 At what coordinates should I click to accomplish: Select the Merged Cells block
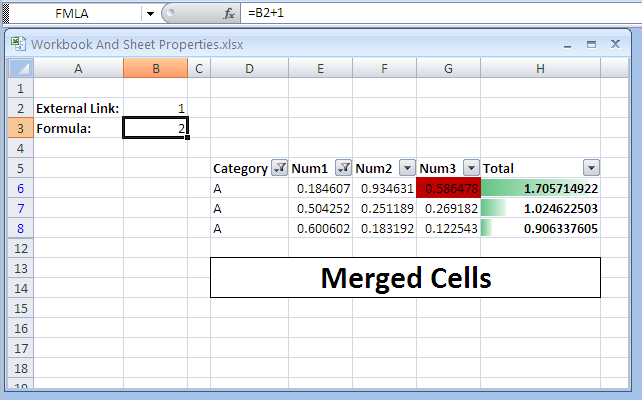point(405,277)
